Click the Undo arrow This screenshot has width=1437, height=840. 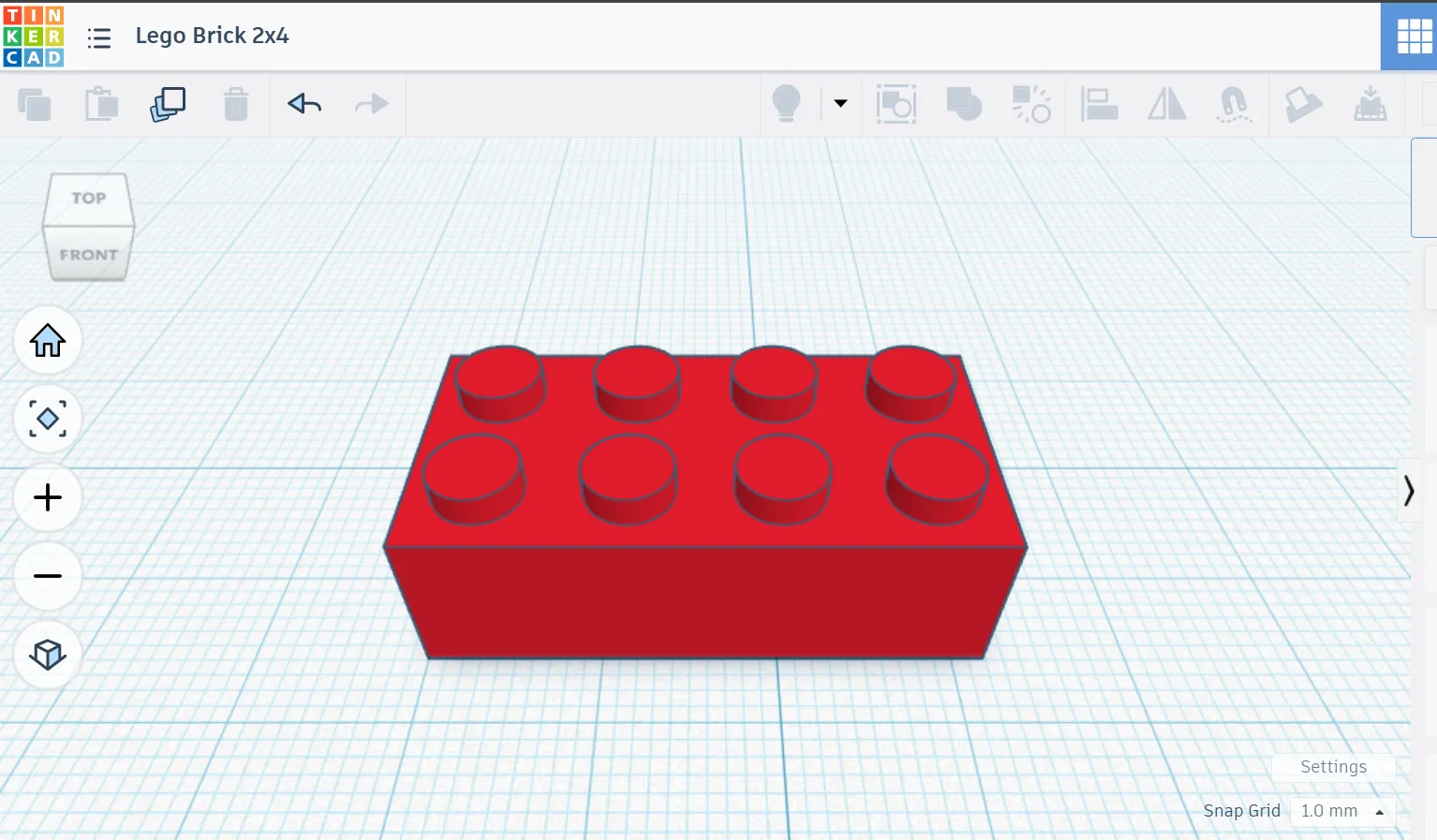pos(304,104)
